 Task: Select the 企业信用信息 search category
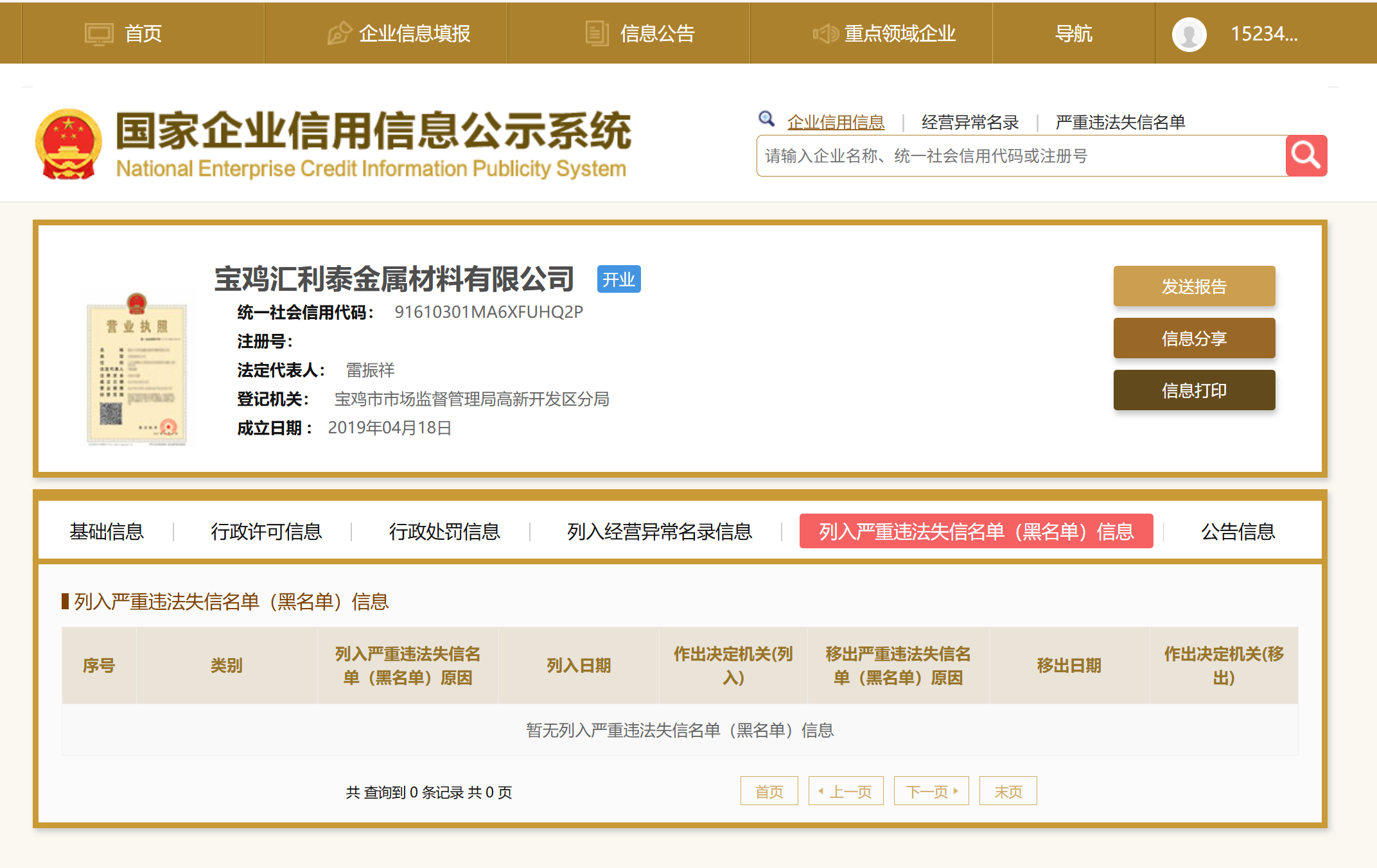pyautogui.click(x=836, y=122)
